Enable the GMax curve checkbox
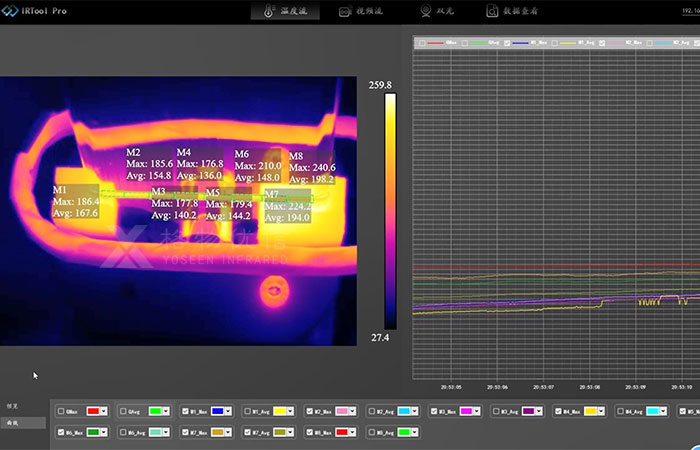 [62, 411]
